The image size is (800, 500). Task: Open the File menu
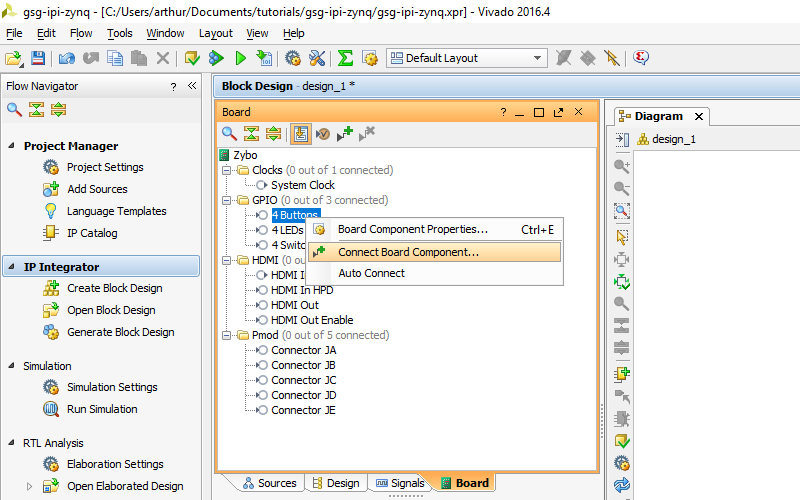tap(14, 33)
